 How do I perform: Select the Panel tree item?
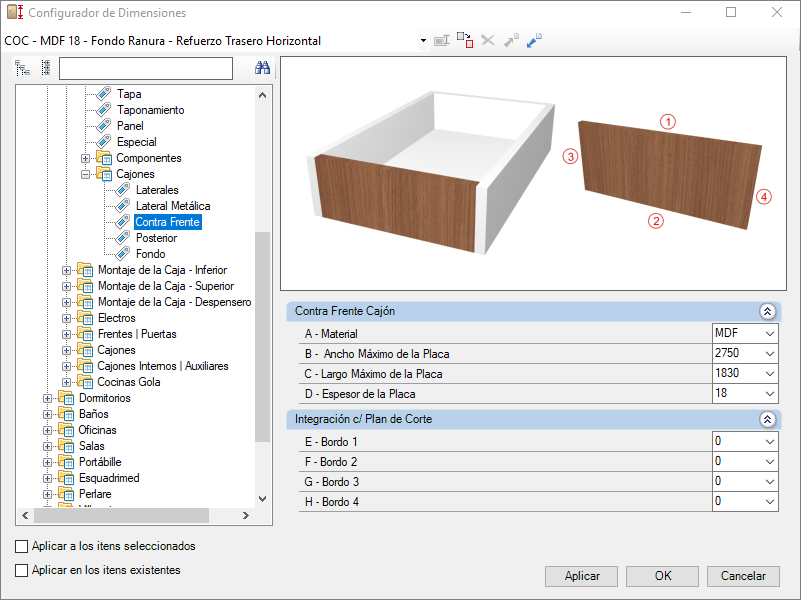pyautogui.click(x=130, y=126)
